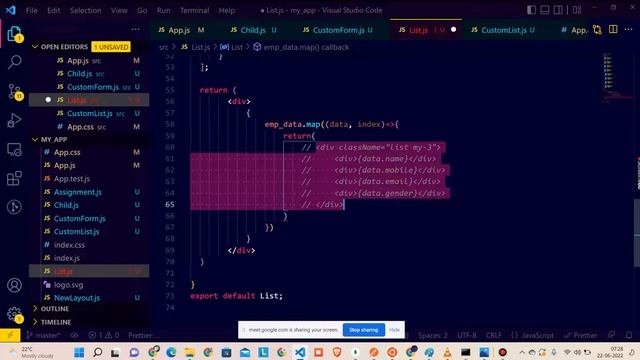The width and height of the screenshot is (640, 360).
Task: Click List.js breadcrumb in editor path
Action: 200,47
